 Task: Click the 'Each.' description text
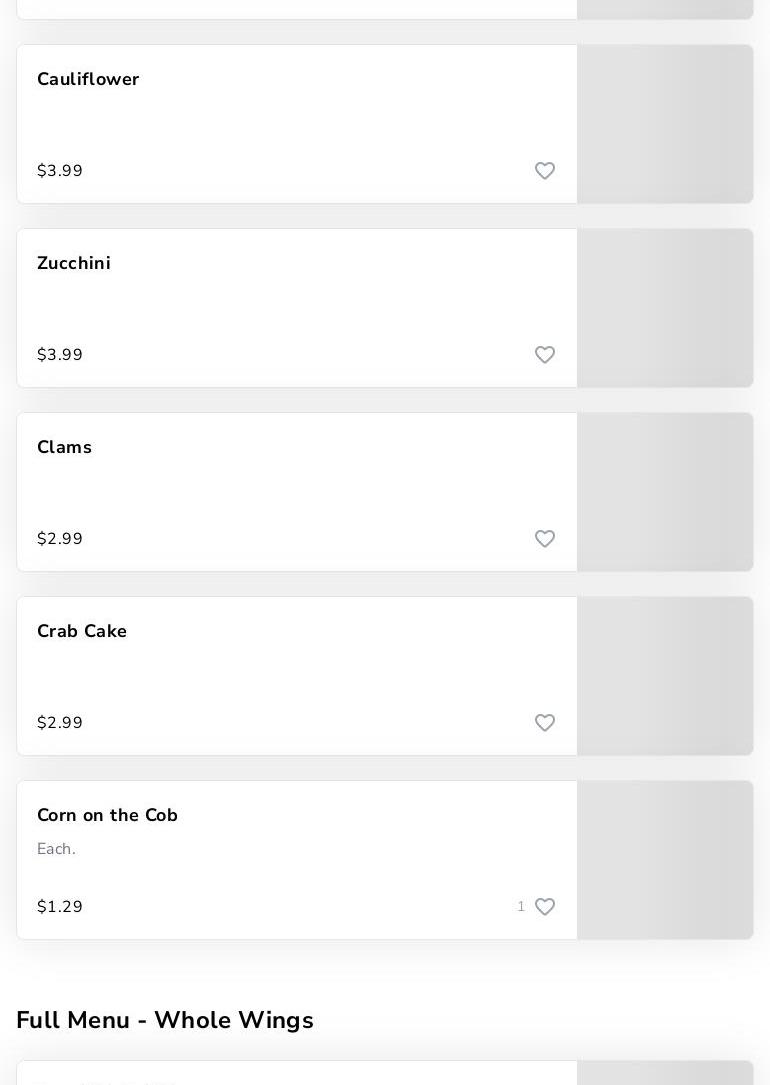(x=56, y=849)
